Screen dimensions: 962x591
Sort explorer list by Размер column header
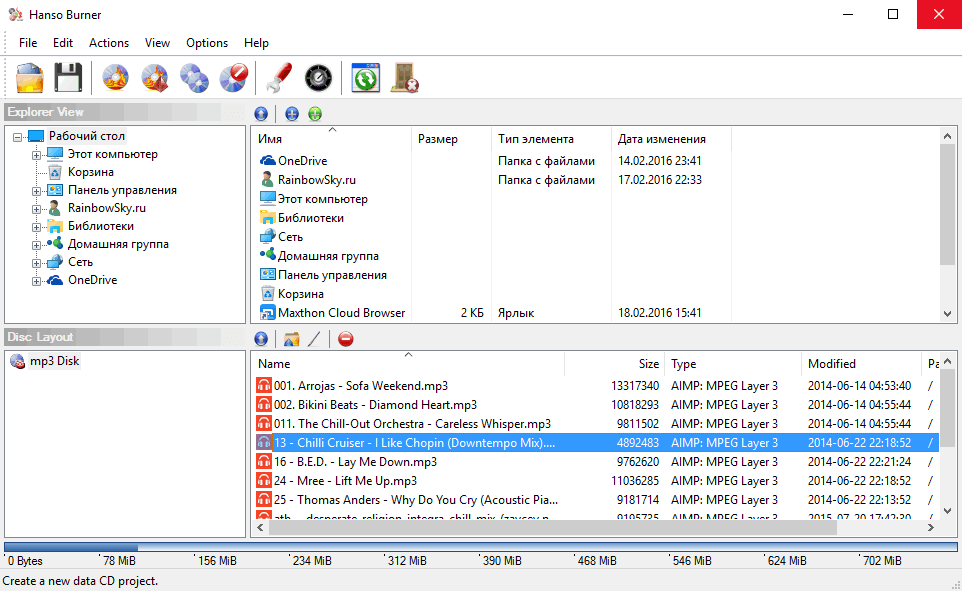[x=451, y=139]
